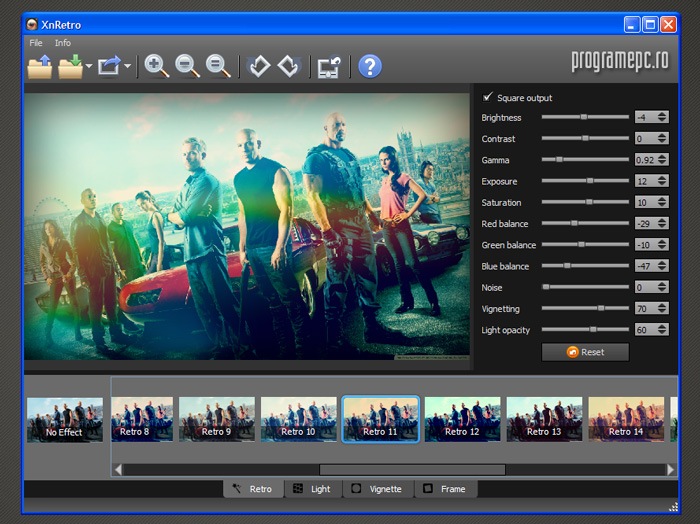The image size is (700, 524).
Task: Rotate image counterclockwise
Action: coord(259,67)
